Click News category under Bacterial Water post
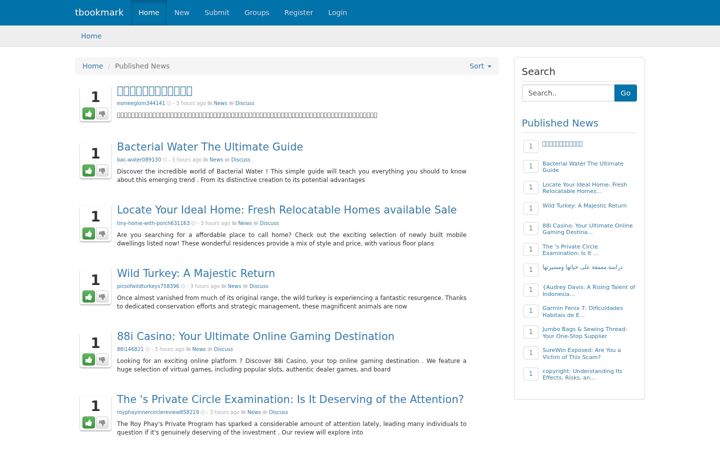The width and height of the screenshot is (720, 450). point(216,160)
